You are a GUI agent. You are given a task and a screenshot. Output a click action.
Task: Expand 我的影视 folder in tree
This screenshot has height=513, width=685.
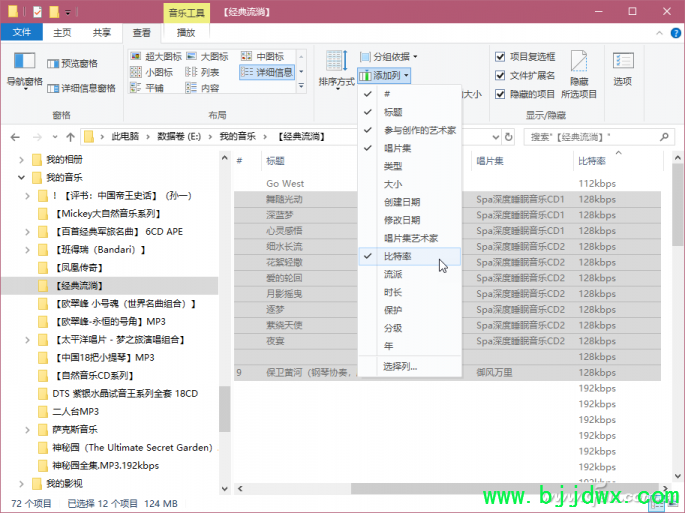(x=21, y=484)
